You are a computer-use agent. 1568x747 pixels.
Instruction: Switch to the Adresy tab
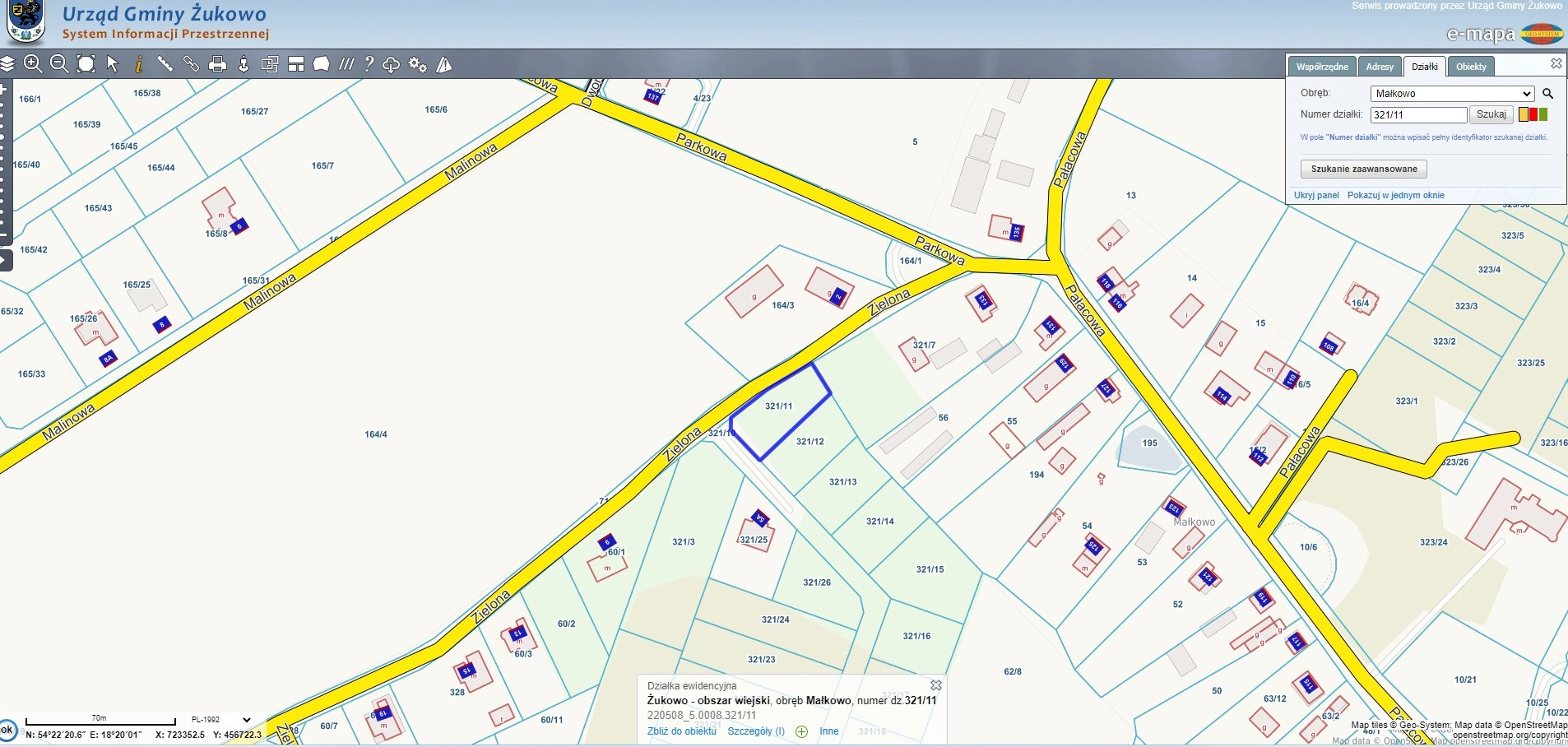coord(1380,67)
